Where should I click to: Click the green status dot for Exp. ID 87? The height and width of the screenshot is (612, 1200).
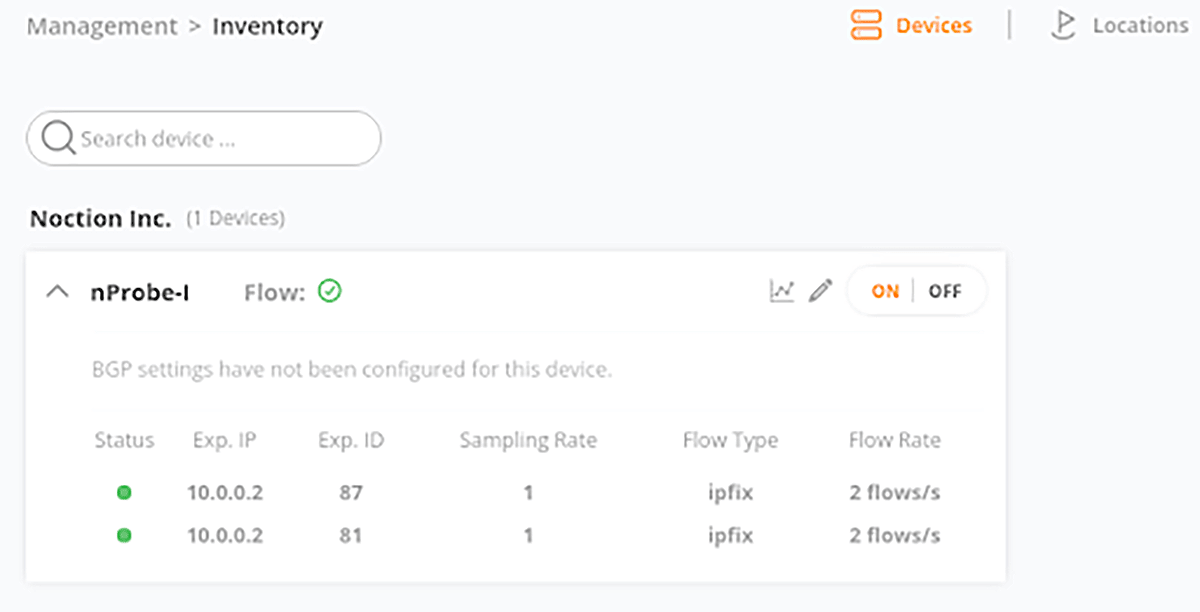tap(124, 492)
